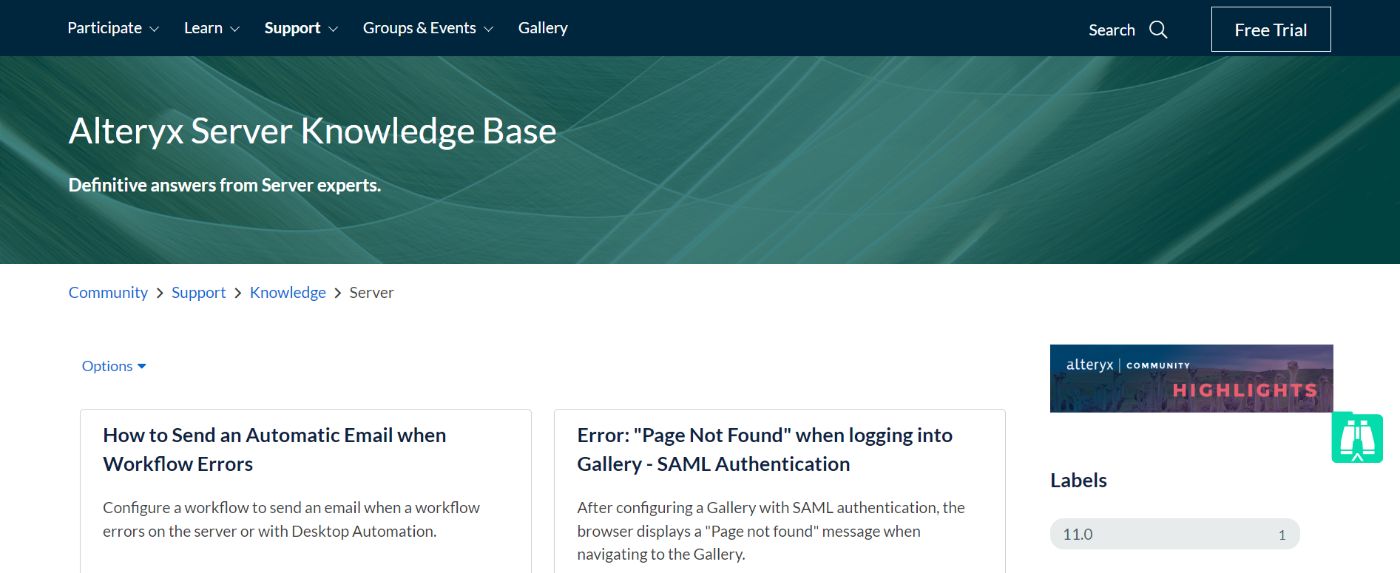1400x573 pixels.
Task: Click the breadcrumb arrow after Community
Action: tap(160, 292)
